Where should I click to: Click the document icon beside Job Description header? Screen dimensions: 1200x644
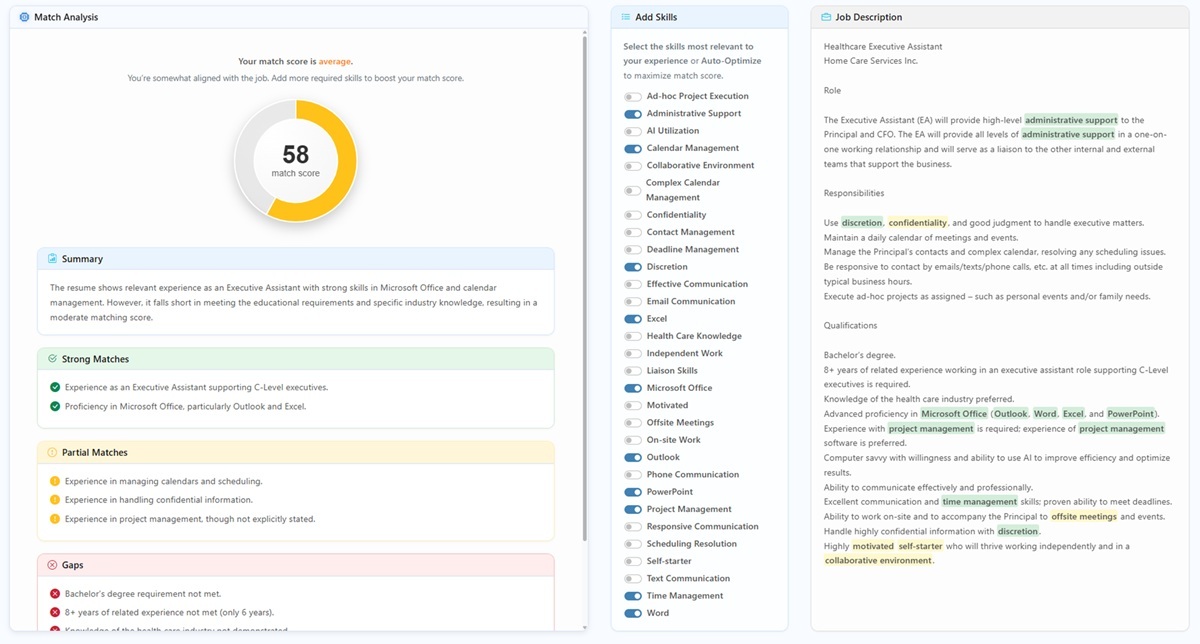(x=824, y=17)
